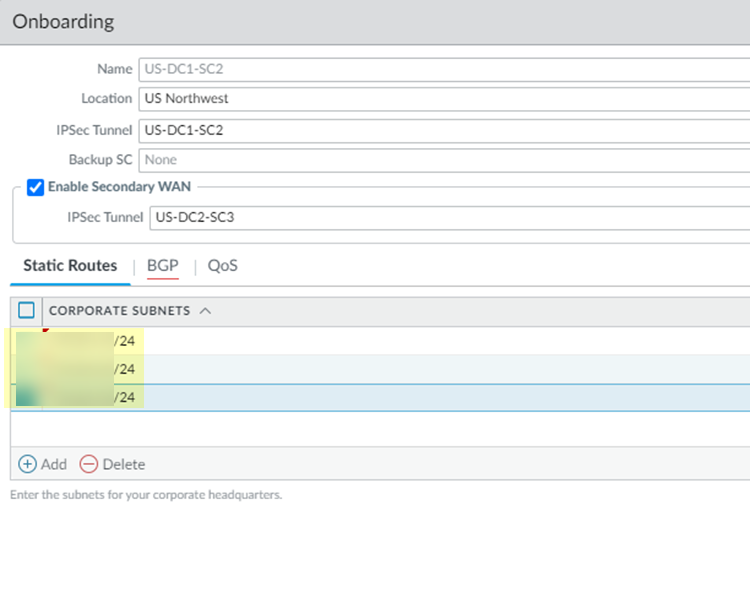Toggle the select-all subnets checkbox
Viewport: 750px width, 592px height.
[x=27, y=311]
